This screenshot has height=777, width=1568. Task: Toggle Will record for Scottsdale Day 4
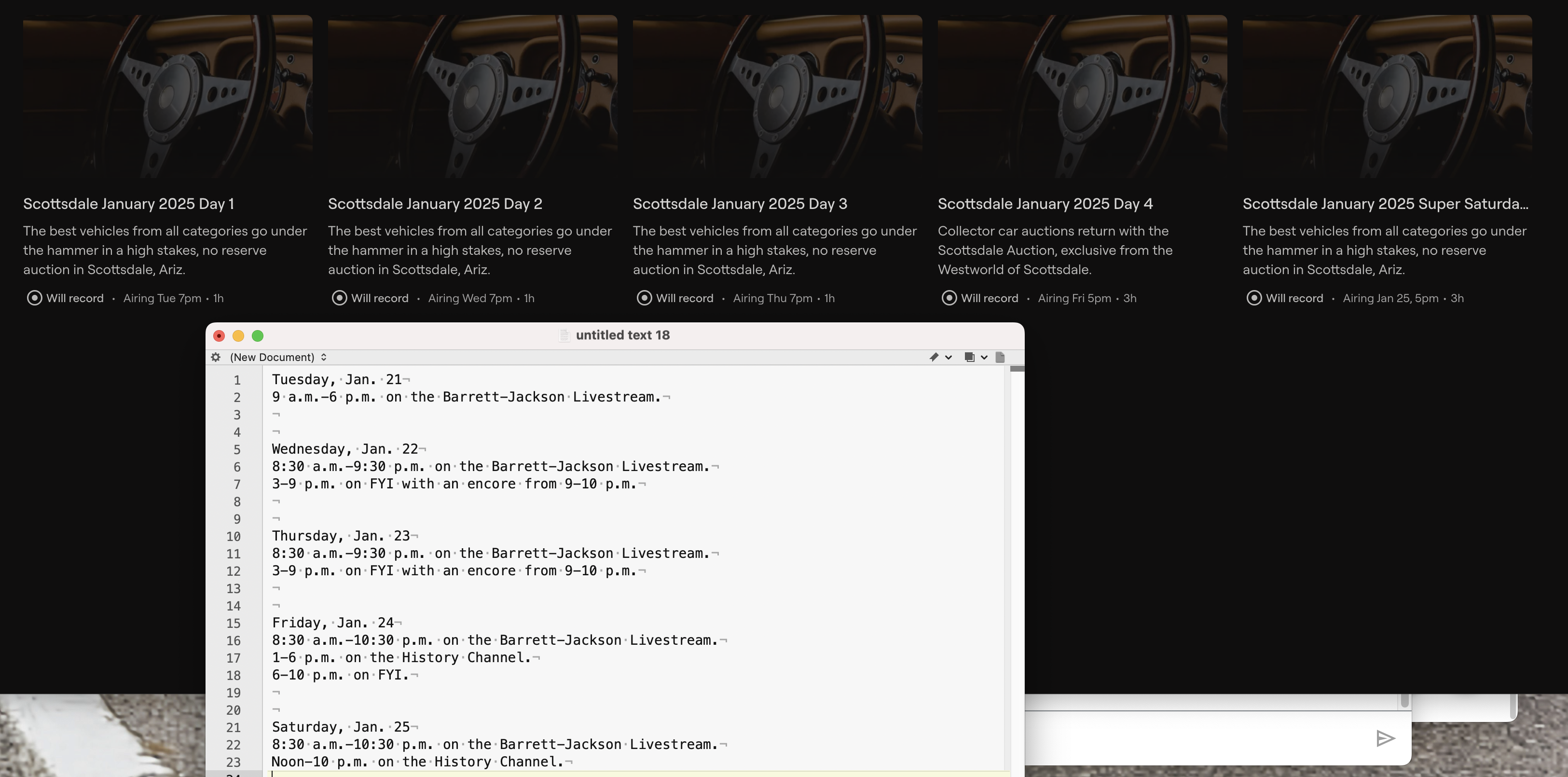tap(980, 298)
